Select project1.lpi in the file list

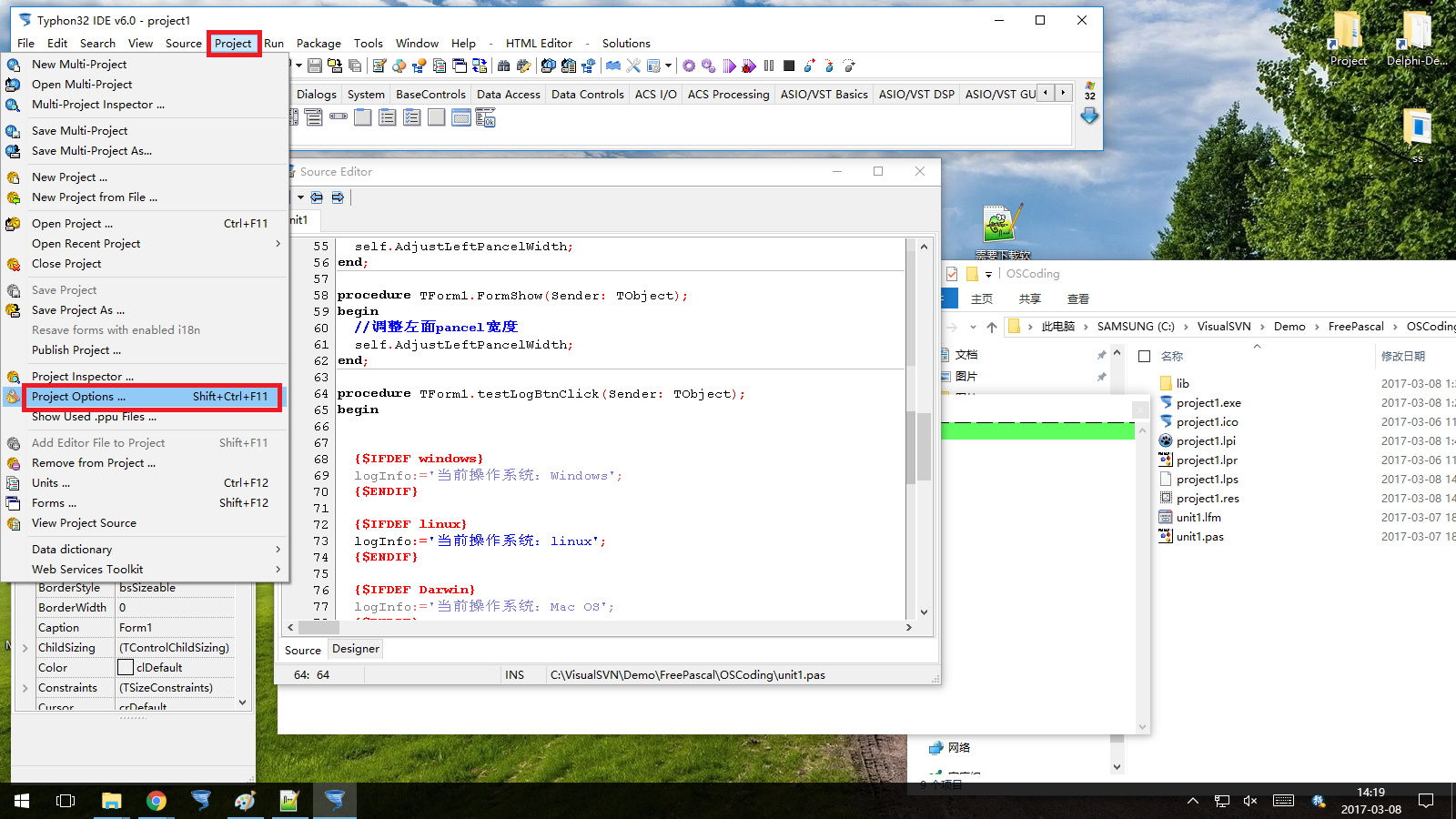[1206, 440]
